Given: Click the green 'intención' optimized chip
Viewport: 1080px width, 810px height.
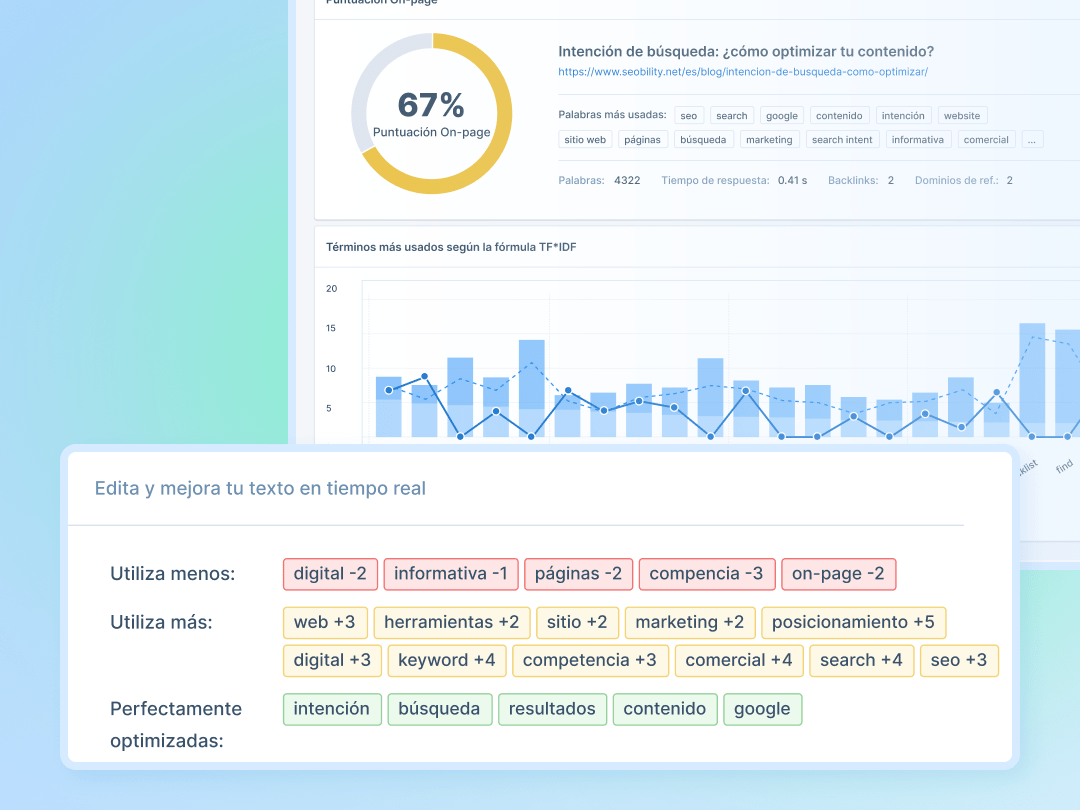Looking at the screenshot, I should click(332, 709).
